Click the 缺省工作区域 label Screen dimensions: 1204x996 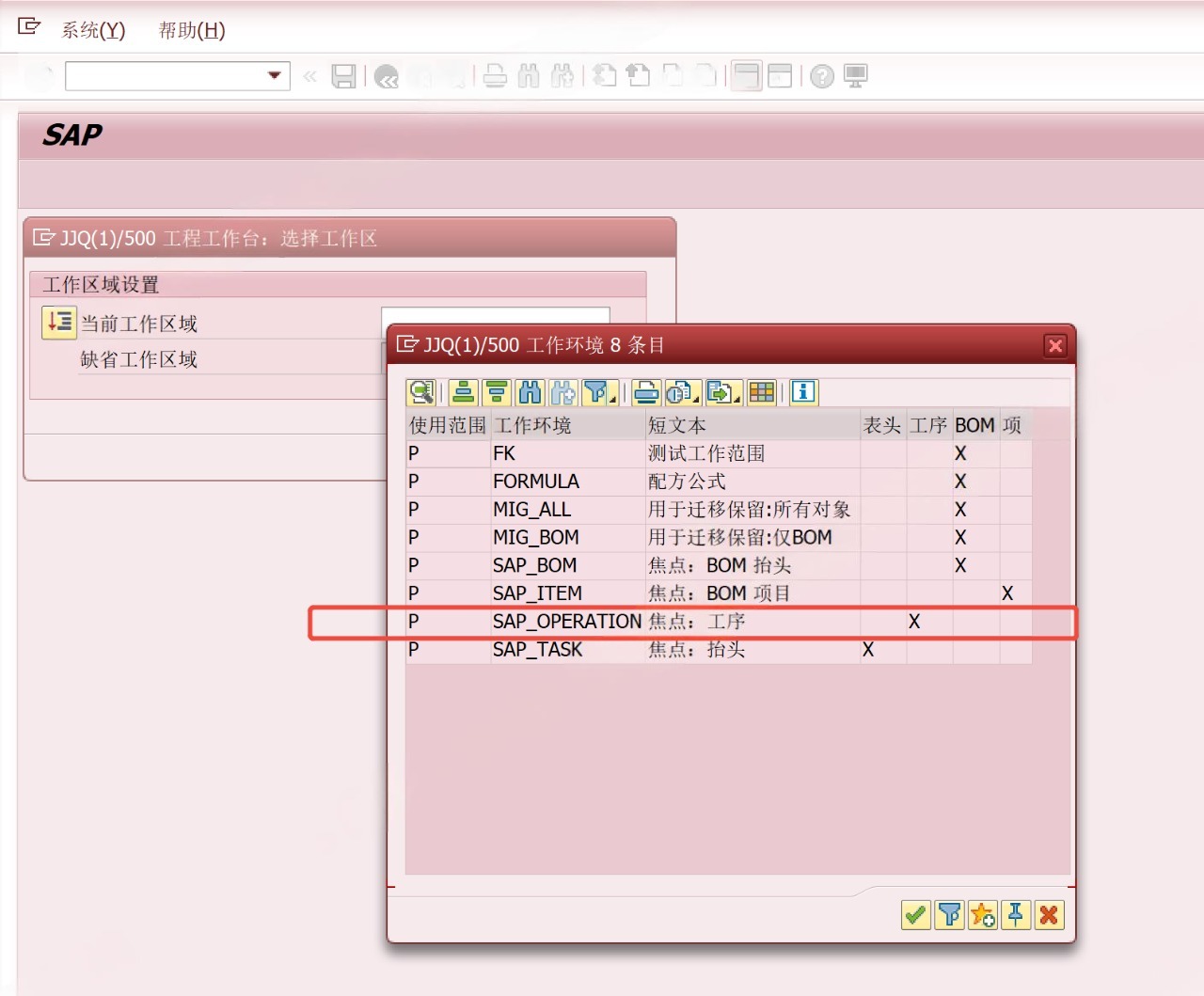tap(139, 359)
